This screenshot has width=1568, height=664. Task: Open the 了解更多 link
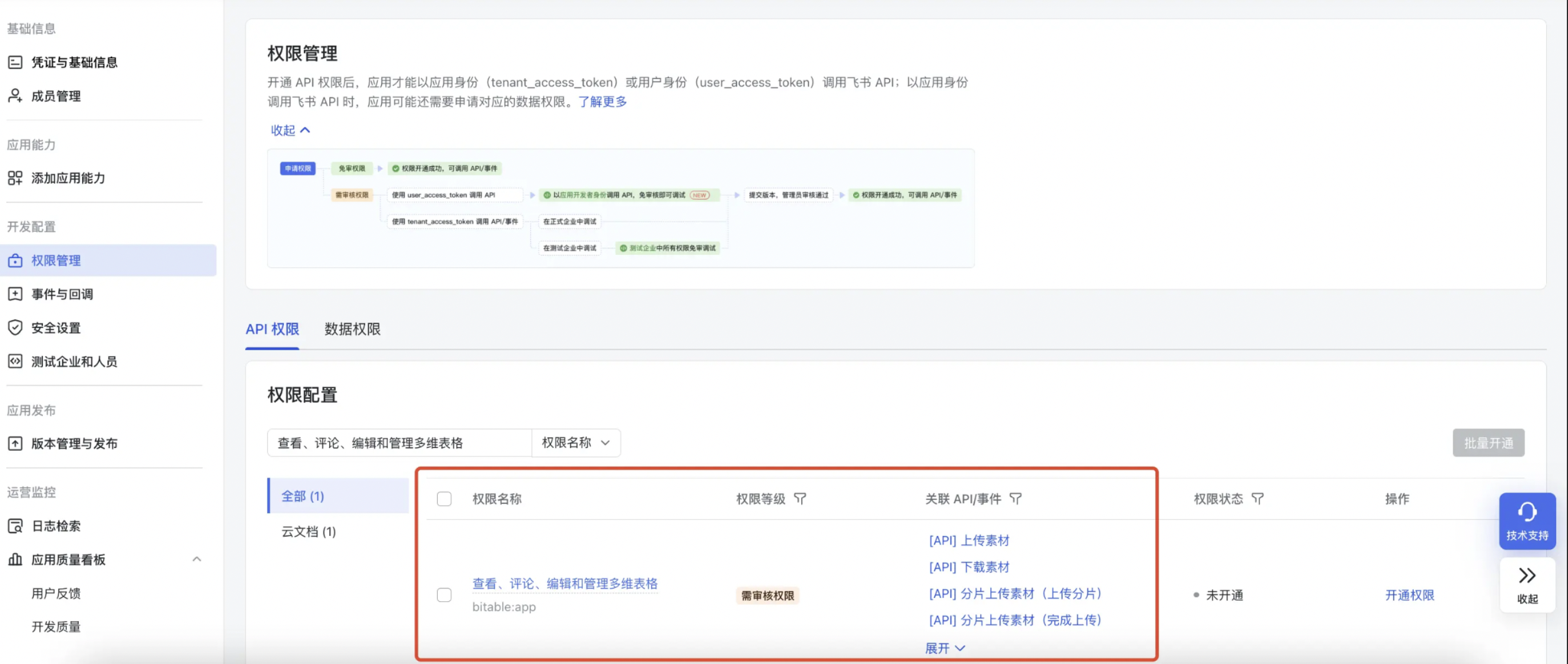[602, 102]
